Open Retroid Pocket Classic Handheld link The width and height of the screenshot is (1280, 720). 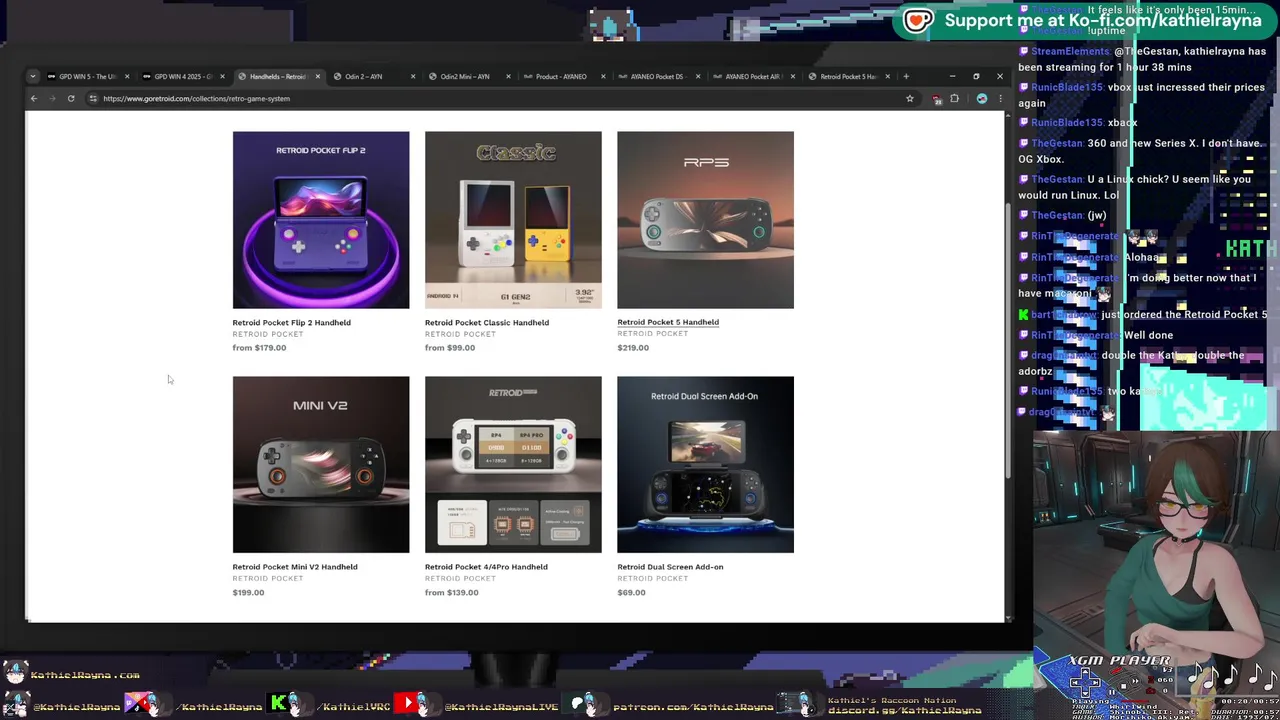486,322
